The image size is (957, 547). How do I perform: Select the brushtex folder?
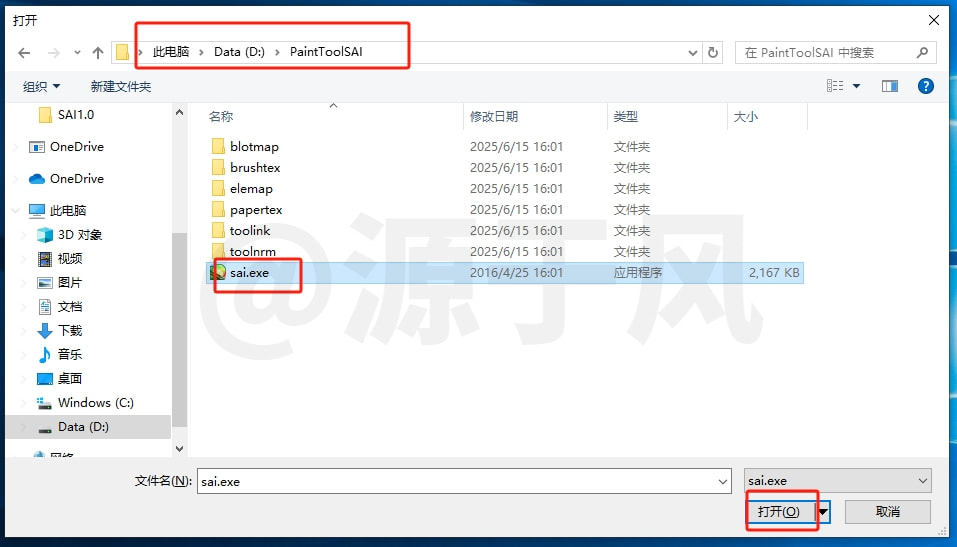click(255, 167)
